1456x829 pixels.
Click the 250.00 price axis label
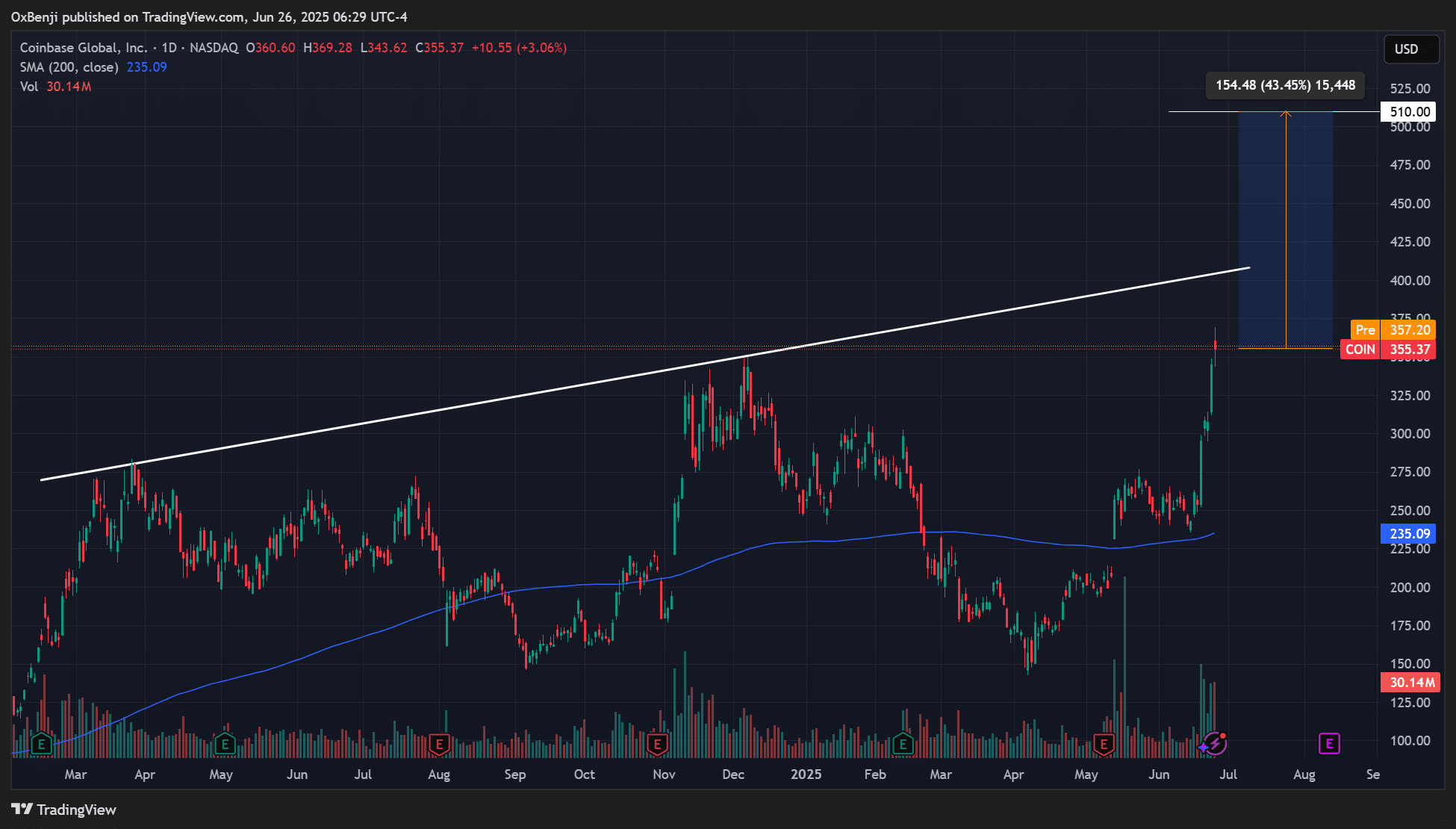click(x=1410, y=511)
